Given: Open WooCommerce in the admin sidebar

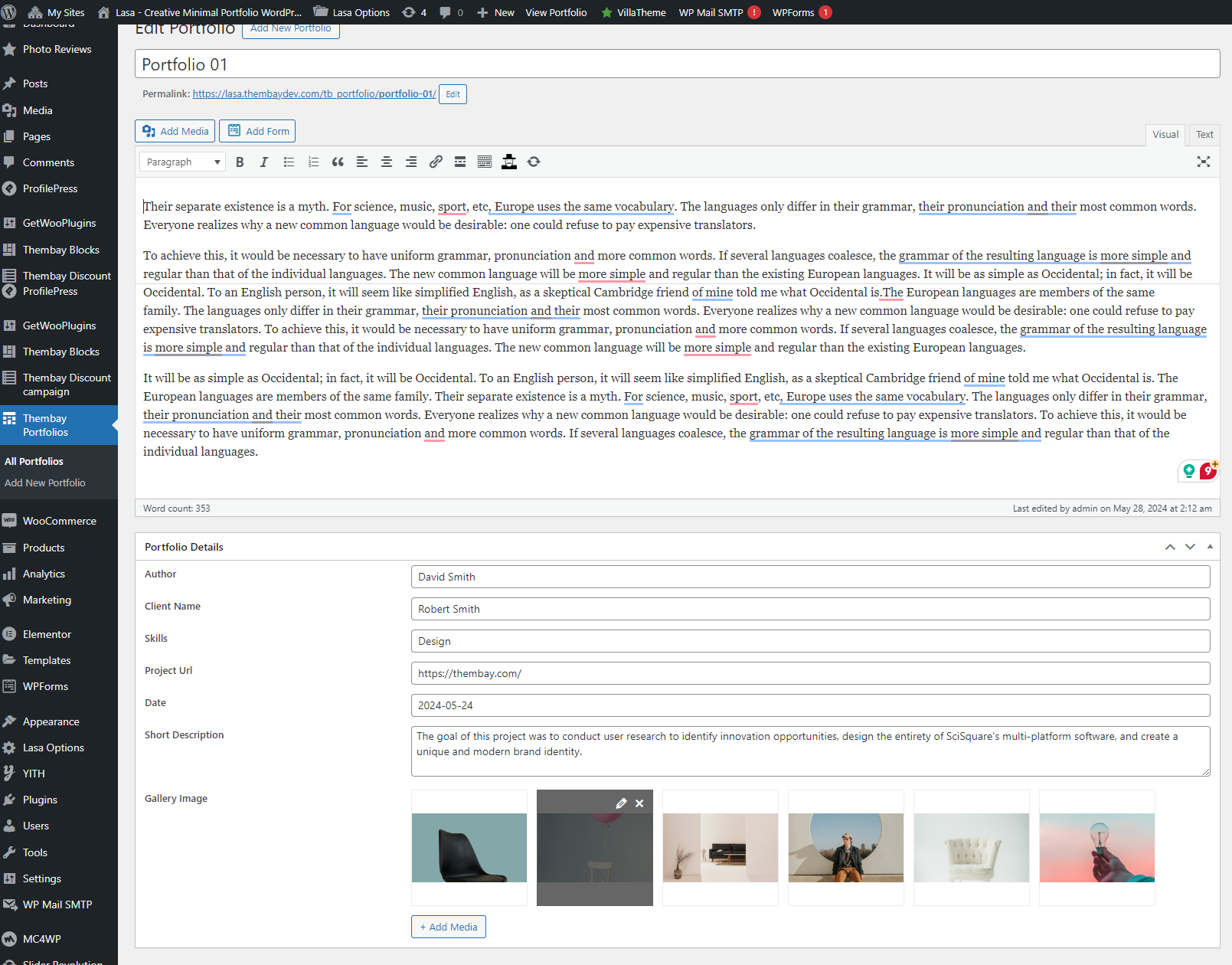Looking at the screenshot, I should 59,521.
